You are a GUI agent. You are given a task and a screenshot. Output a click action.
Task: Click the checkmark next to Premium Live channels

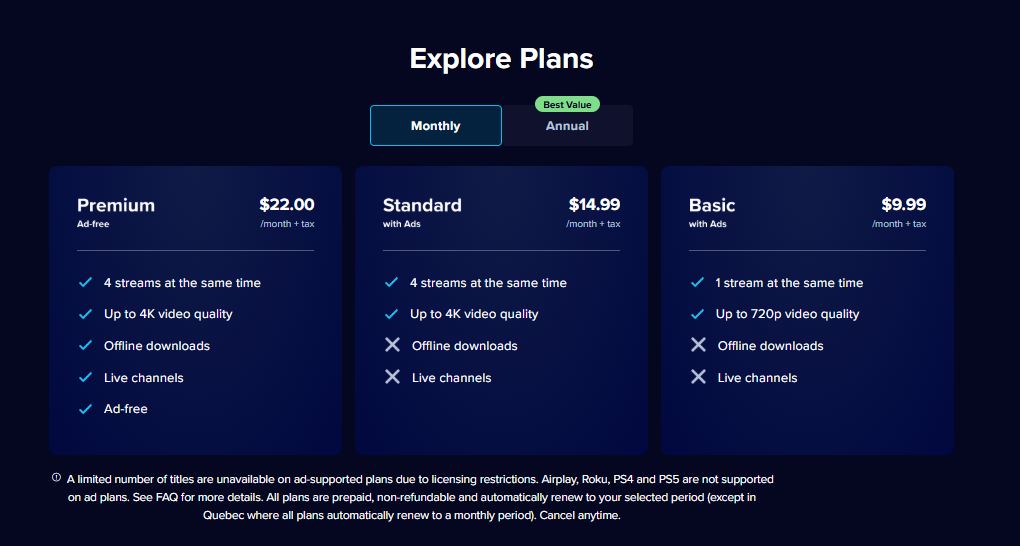click(86, 377)
